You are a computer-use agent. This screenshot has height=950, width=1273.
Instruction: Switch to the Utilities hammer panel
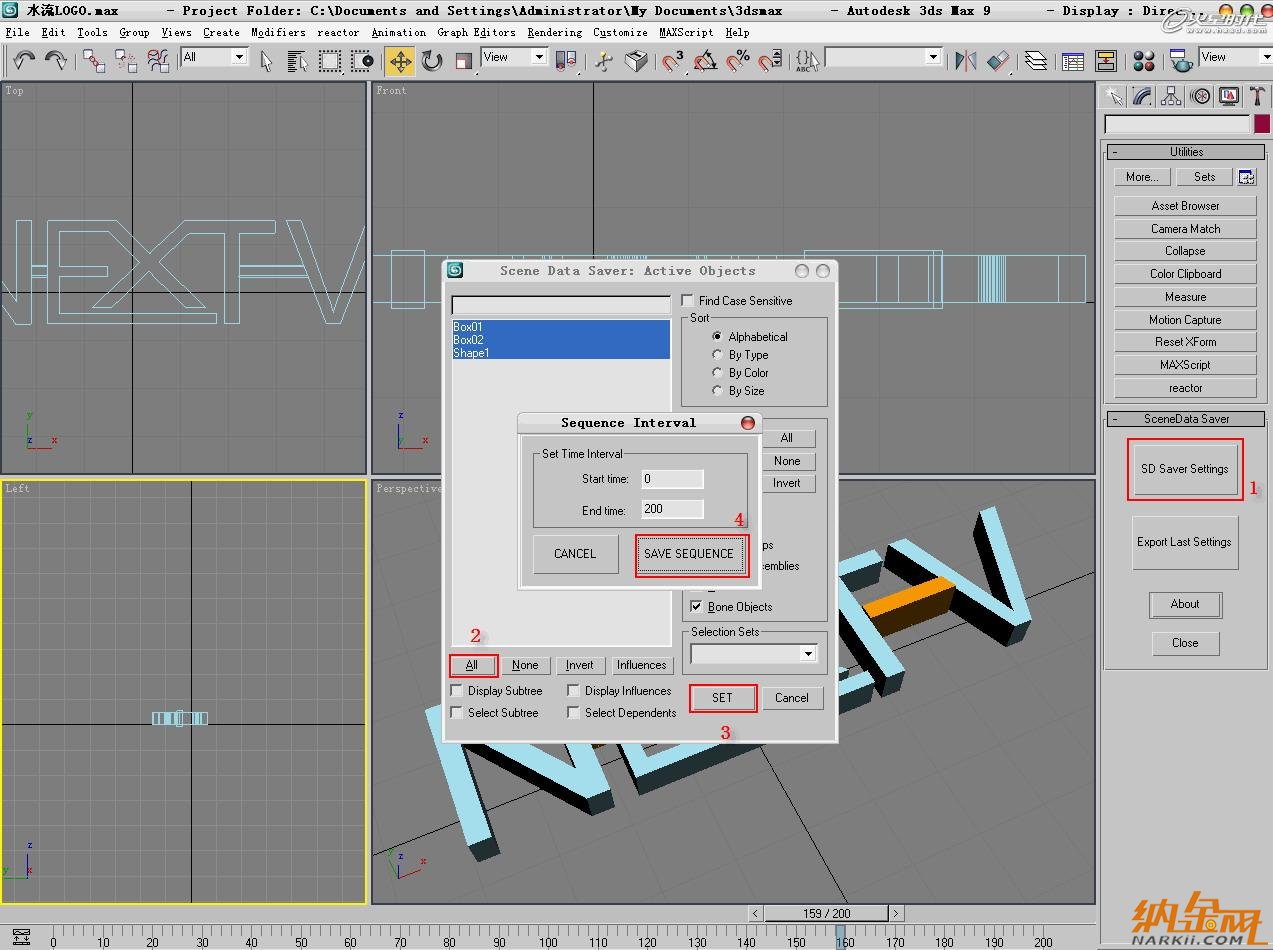[1257, 96]
